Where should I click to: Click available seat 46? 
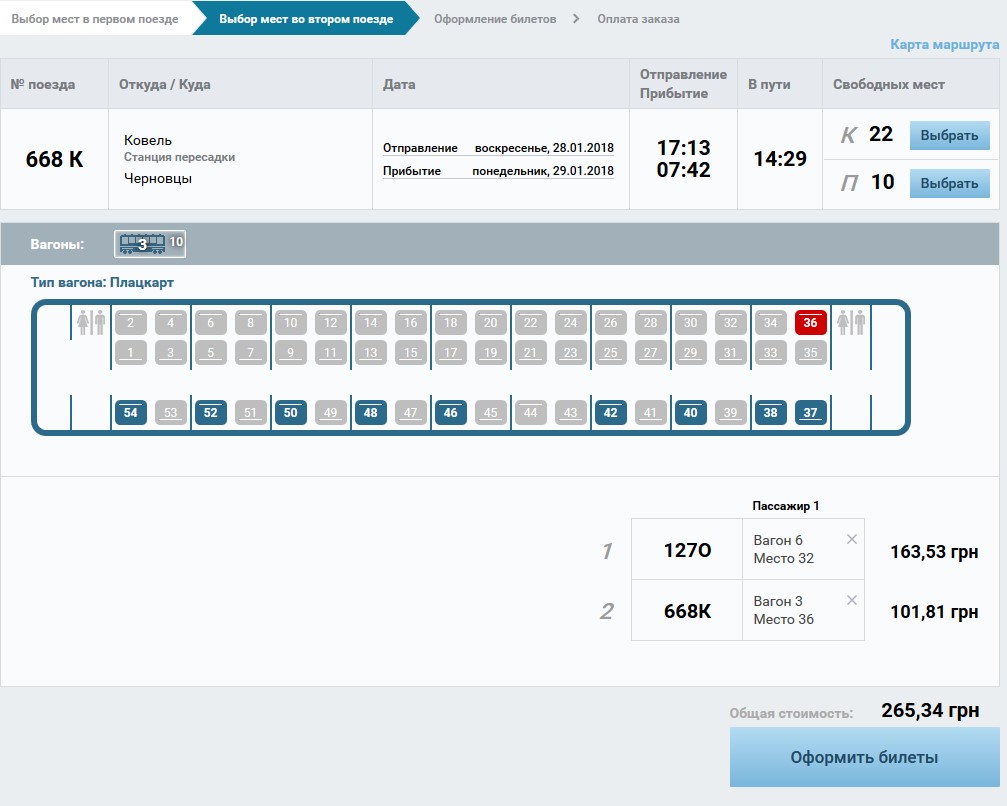point(450,412)
